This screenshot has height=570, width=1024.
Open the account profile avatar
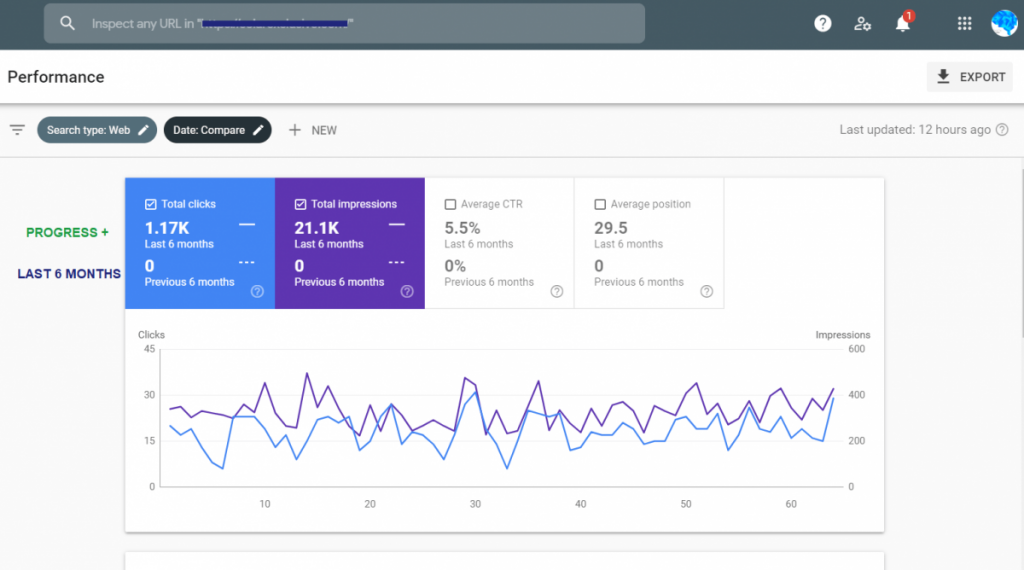1004,24
